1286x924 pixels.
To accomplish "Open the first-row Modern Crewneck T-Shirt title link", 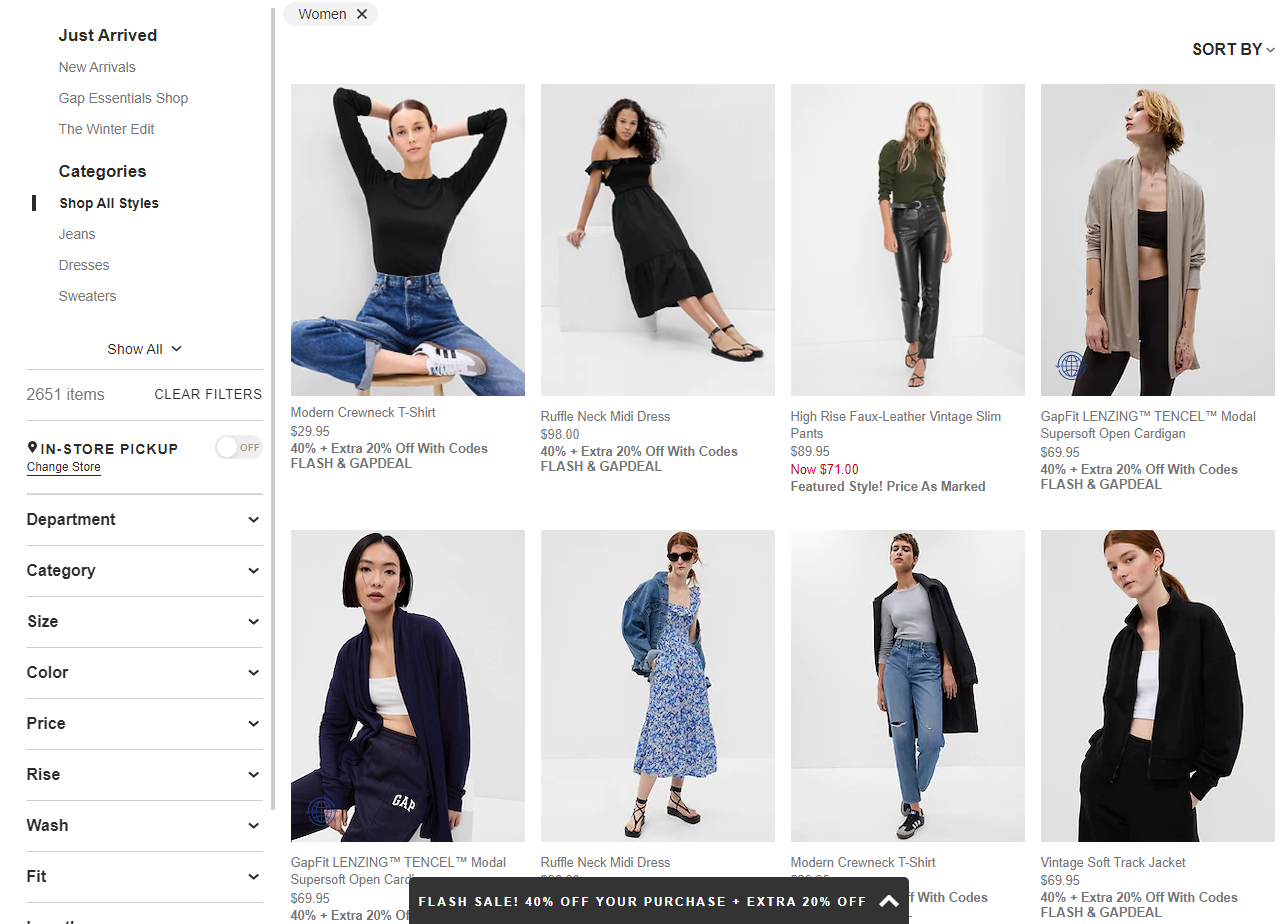I will tap(363, 412).
